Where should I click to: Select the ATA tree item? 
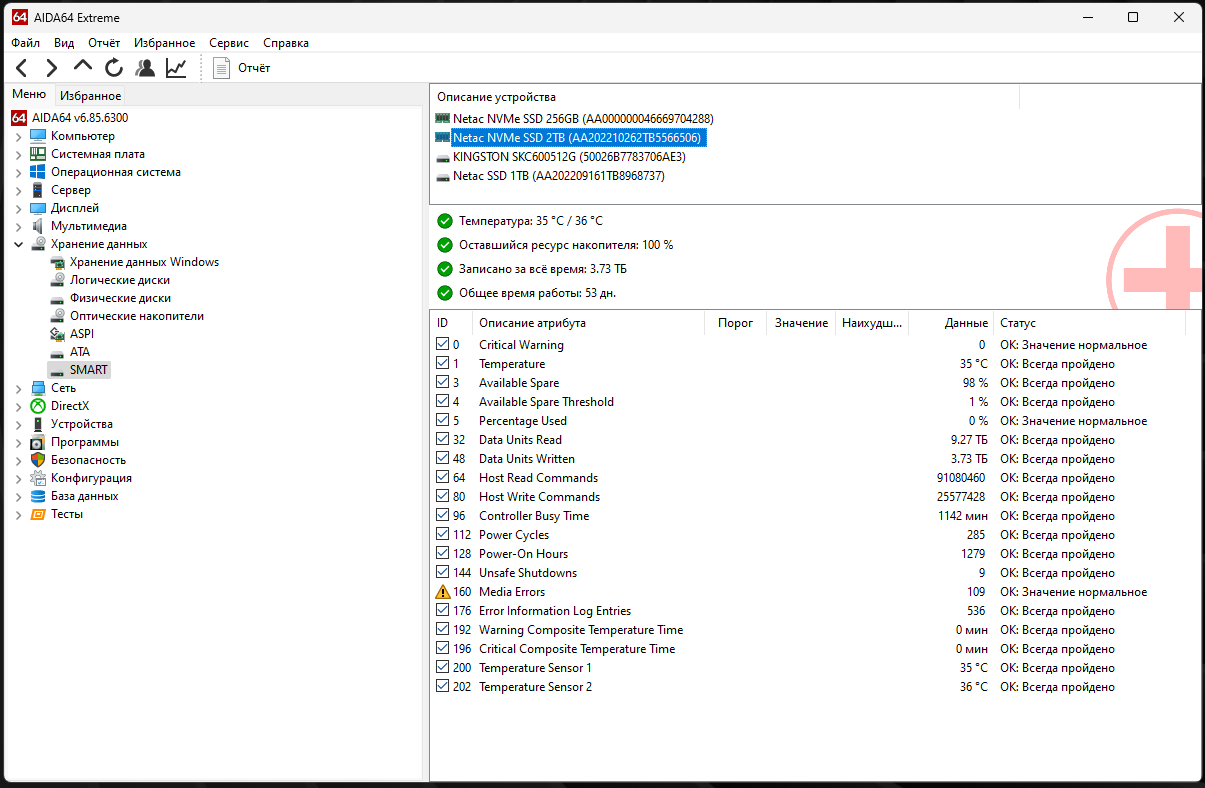point(80,352)
